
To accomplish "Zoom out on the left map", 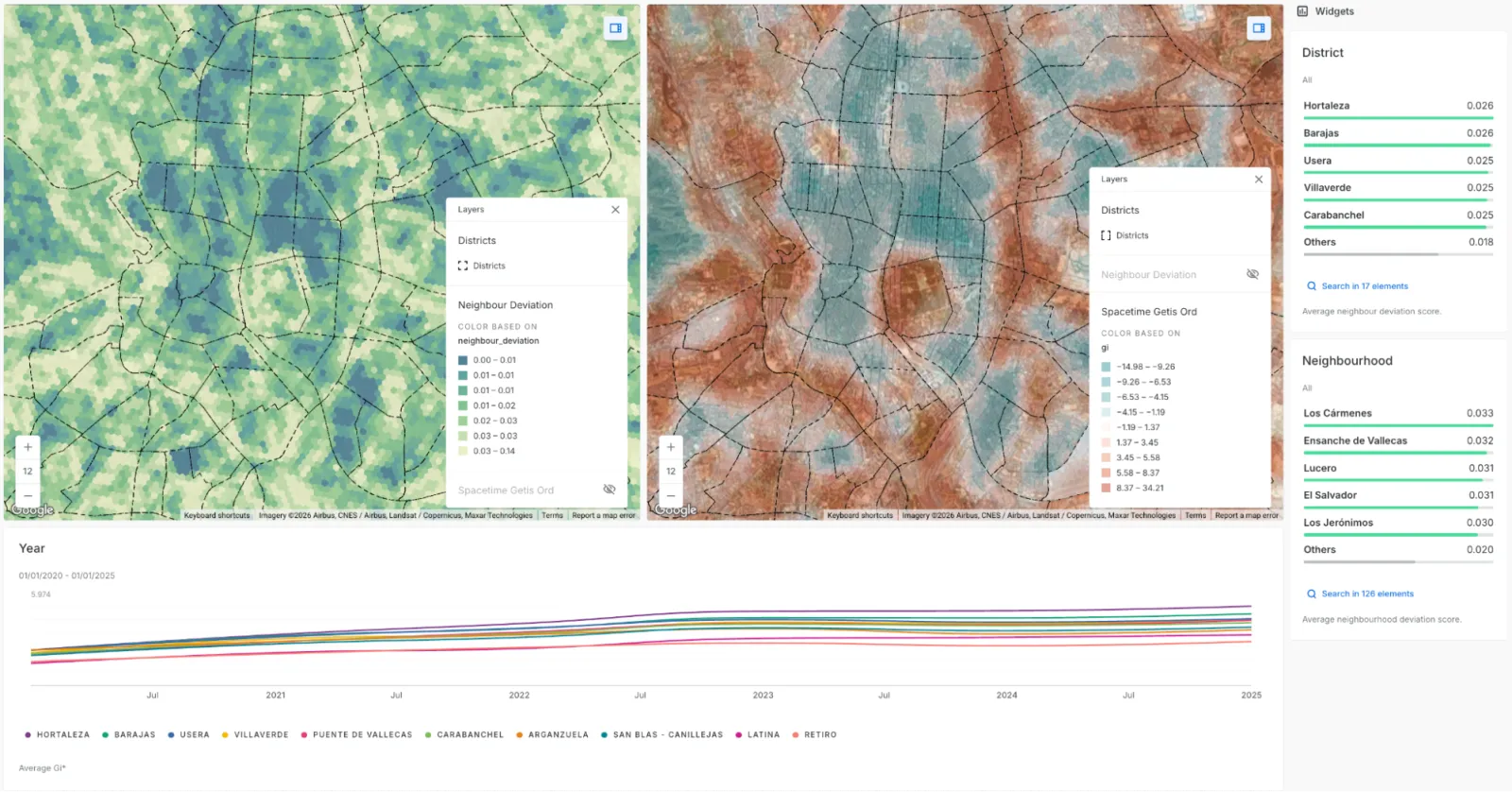I will click(28, 495).
